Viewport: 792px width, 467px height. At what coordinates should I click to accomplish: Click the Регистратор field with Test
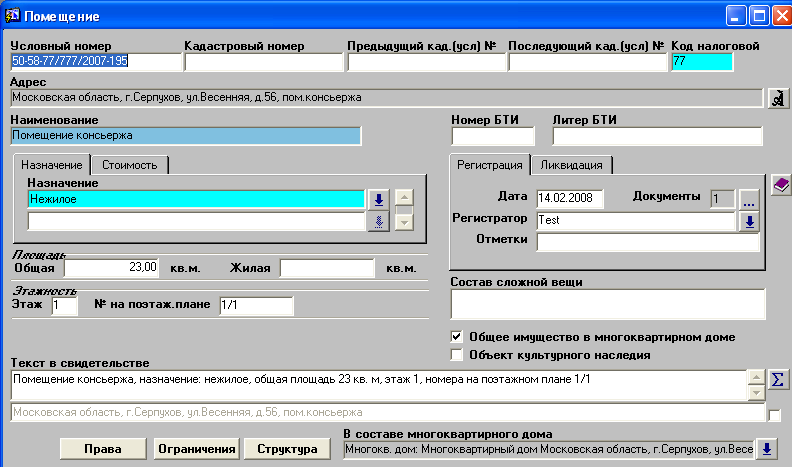(x=636, y=221)
